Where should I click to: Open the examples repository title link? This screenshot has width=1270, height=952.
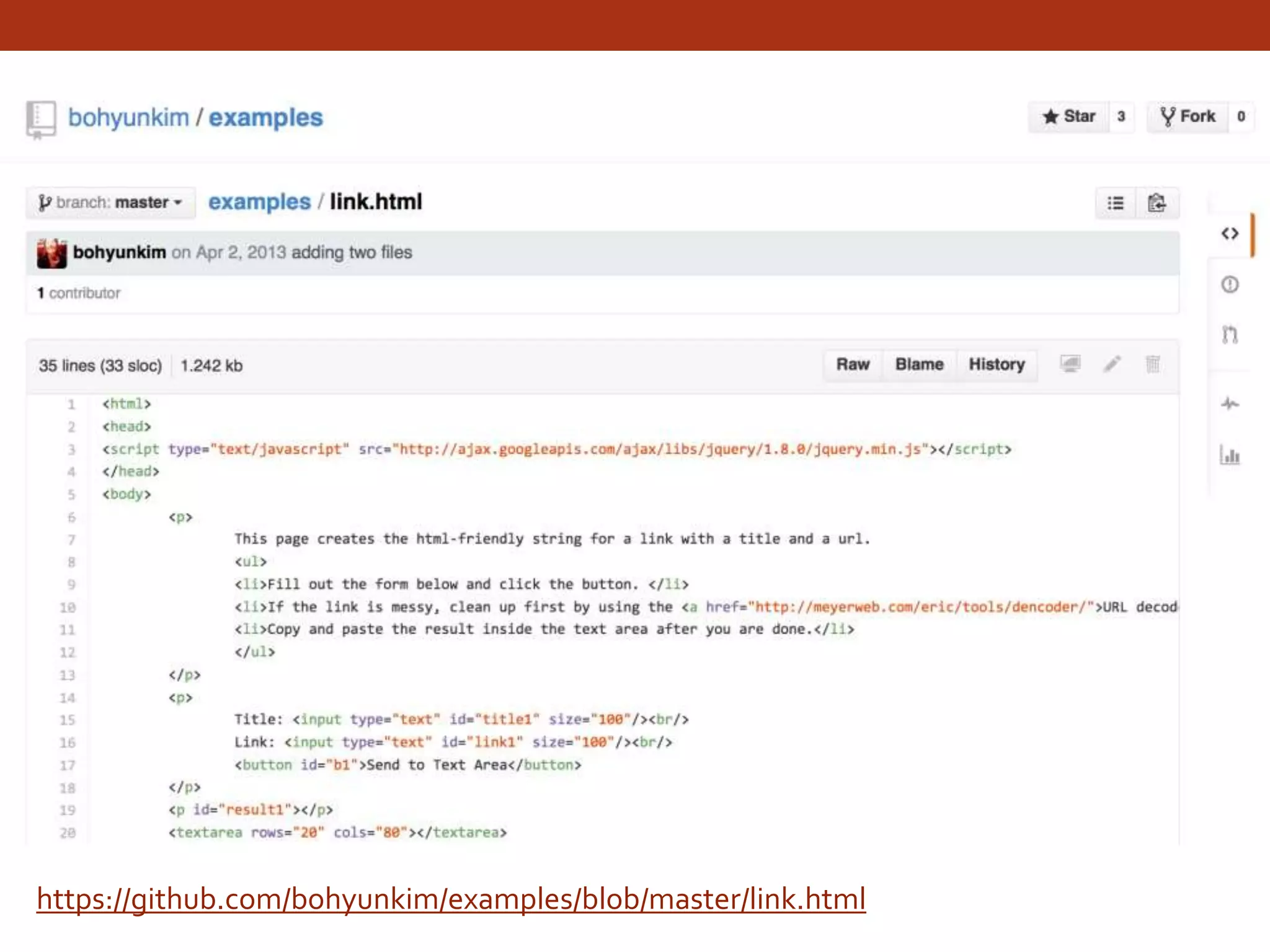pyautogui.click(x=265, y=118)
